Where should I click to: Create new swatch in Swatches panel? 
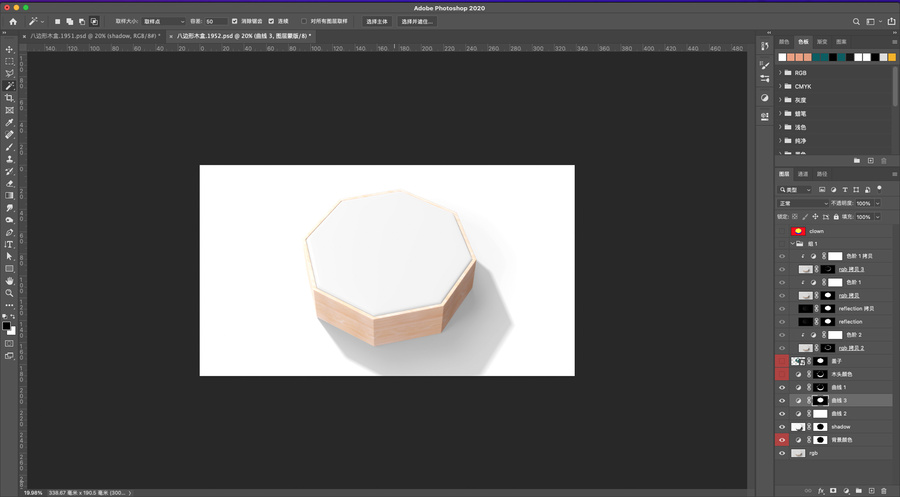click(870, 161)
